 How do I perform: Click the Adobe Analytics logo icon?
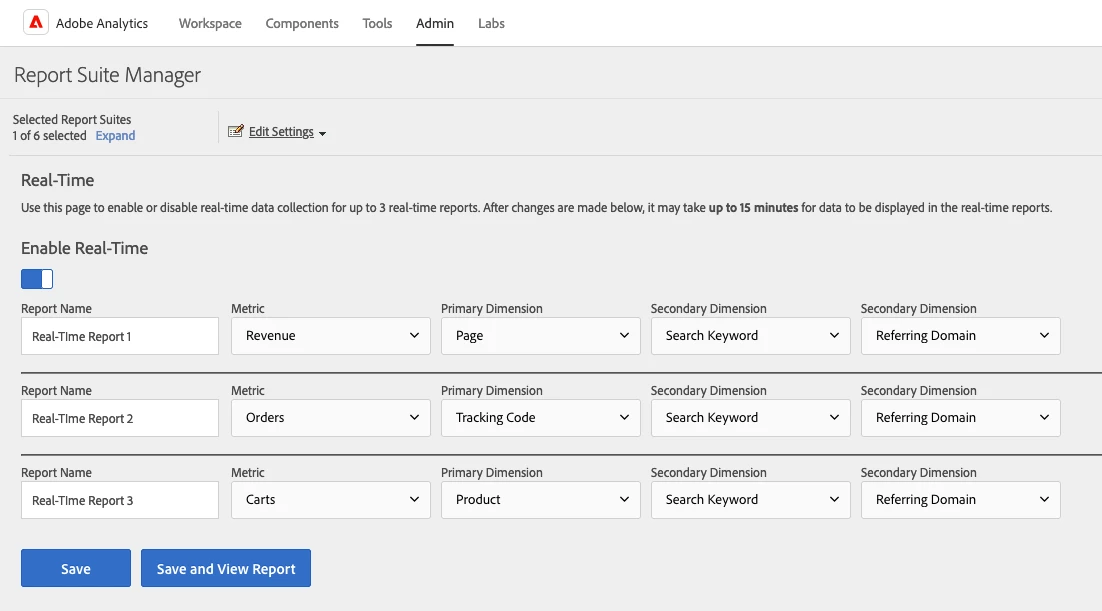click(x=36, y=23)
